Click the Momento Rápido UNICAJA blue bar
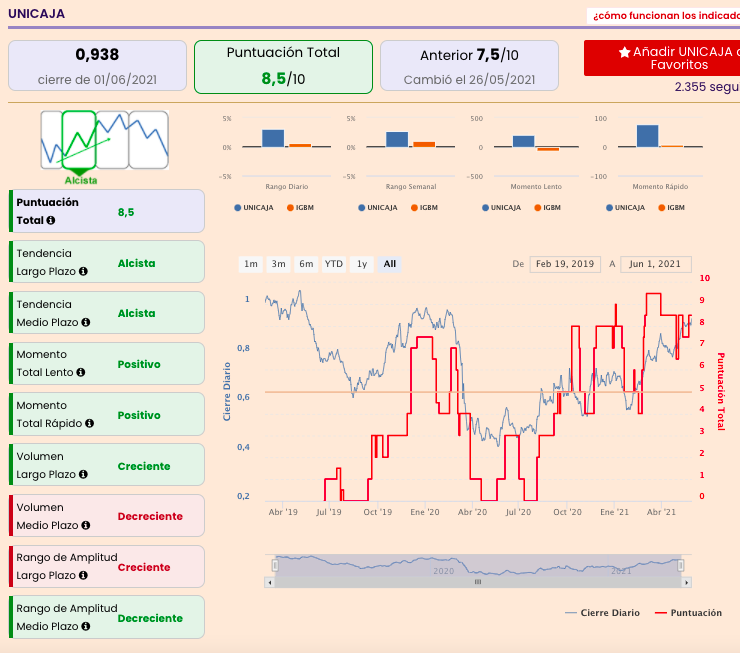Viewport: 740px width, 653px height. pyautogui.click(x=648, y=136)
